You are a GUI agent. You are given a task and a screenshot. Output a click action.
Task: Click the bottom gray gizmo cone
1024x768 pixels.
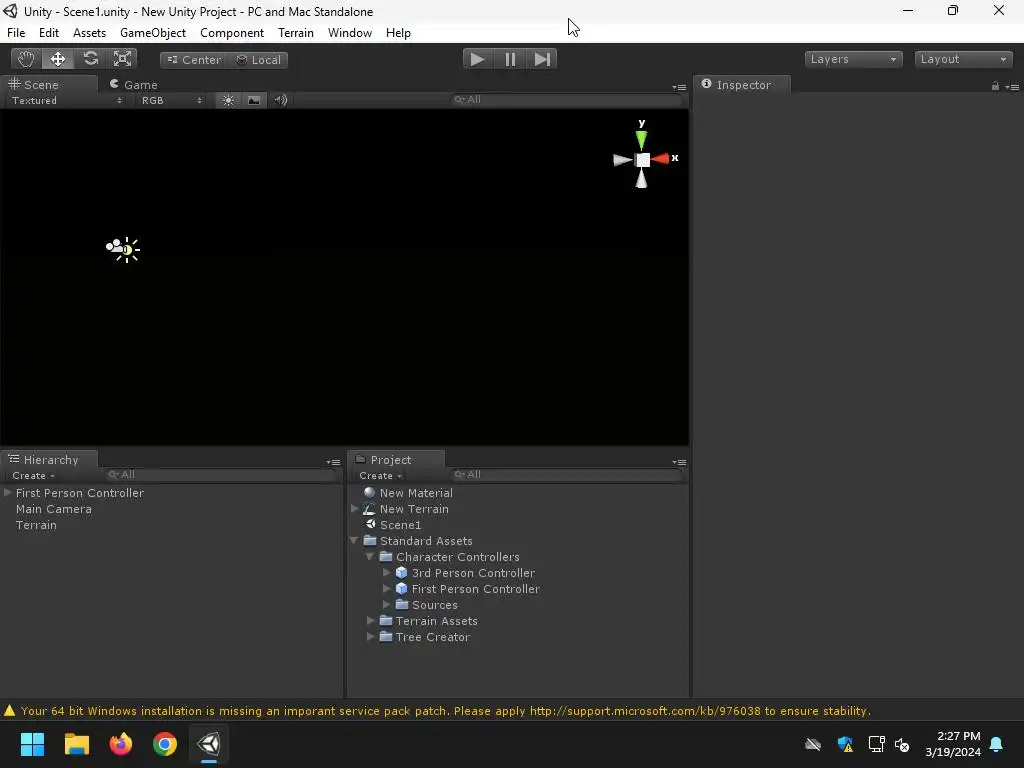coord(641,179)
